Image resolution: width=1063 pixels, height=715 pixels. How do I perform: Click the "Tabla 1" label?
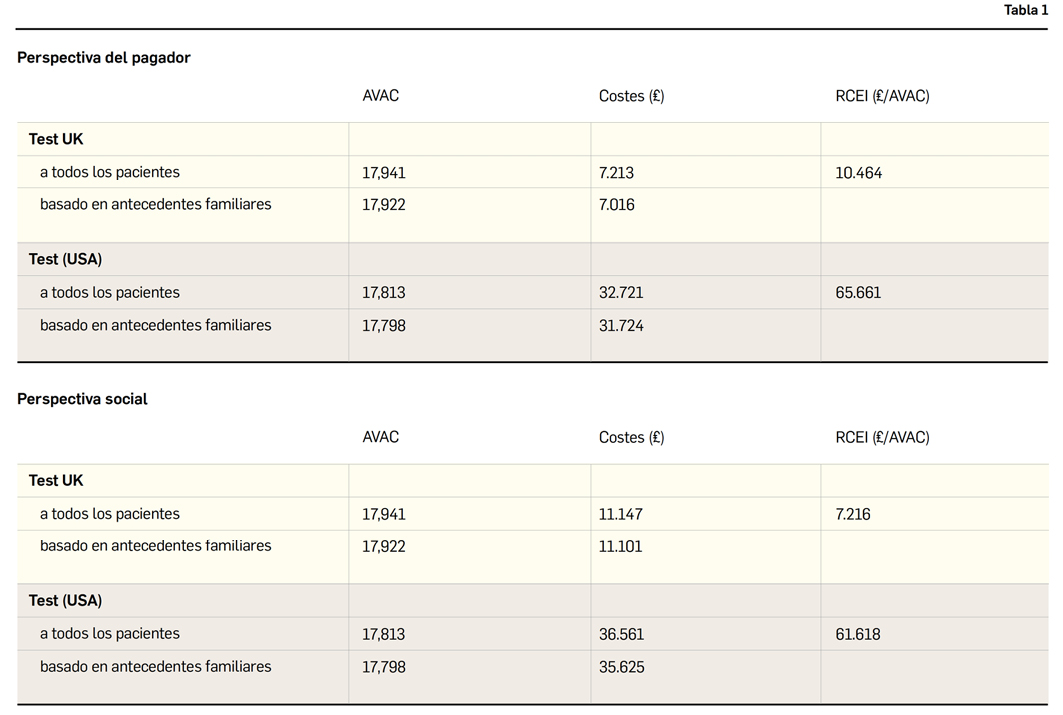[x=1026, y=10]
